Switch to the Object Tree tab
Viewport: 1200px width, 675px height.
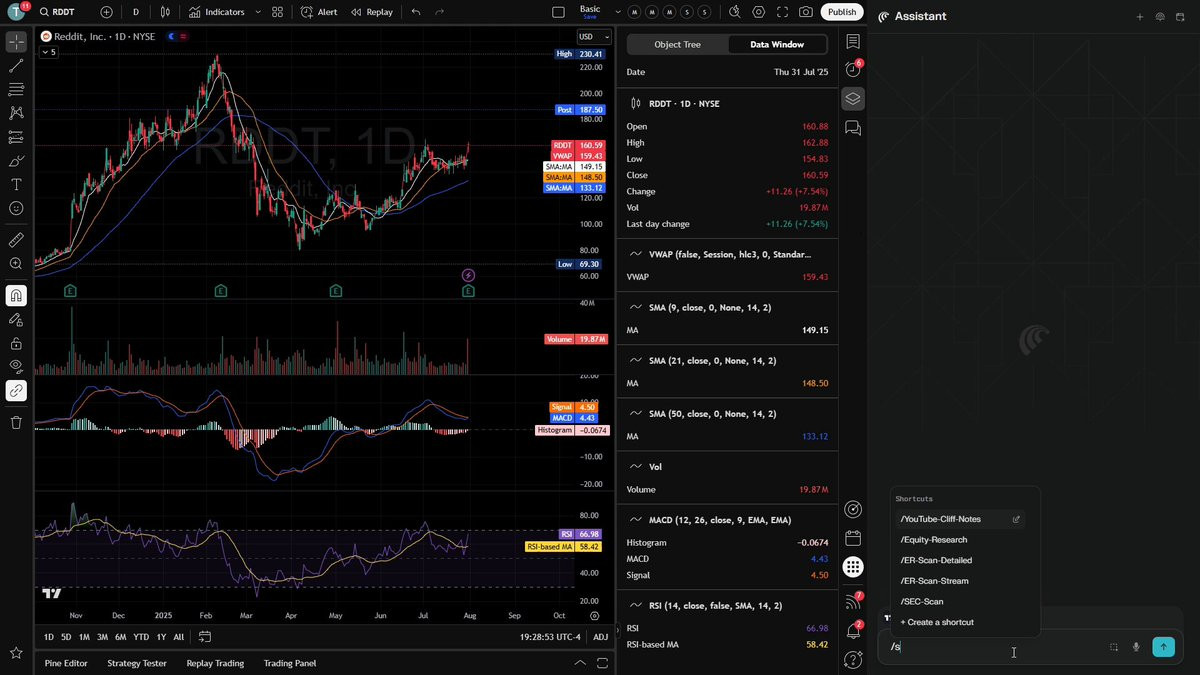click(x=677, y=44)
